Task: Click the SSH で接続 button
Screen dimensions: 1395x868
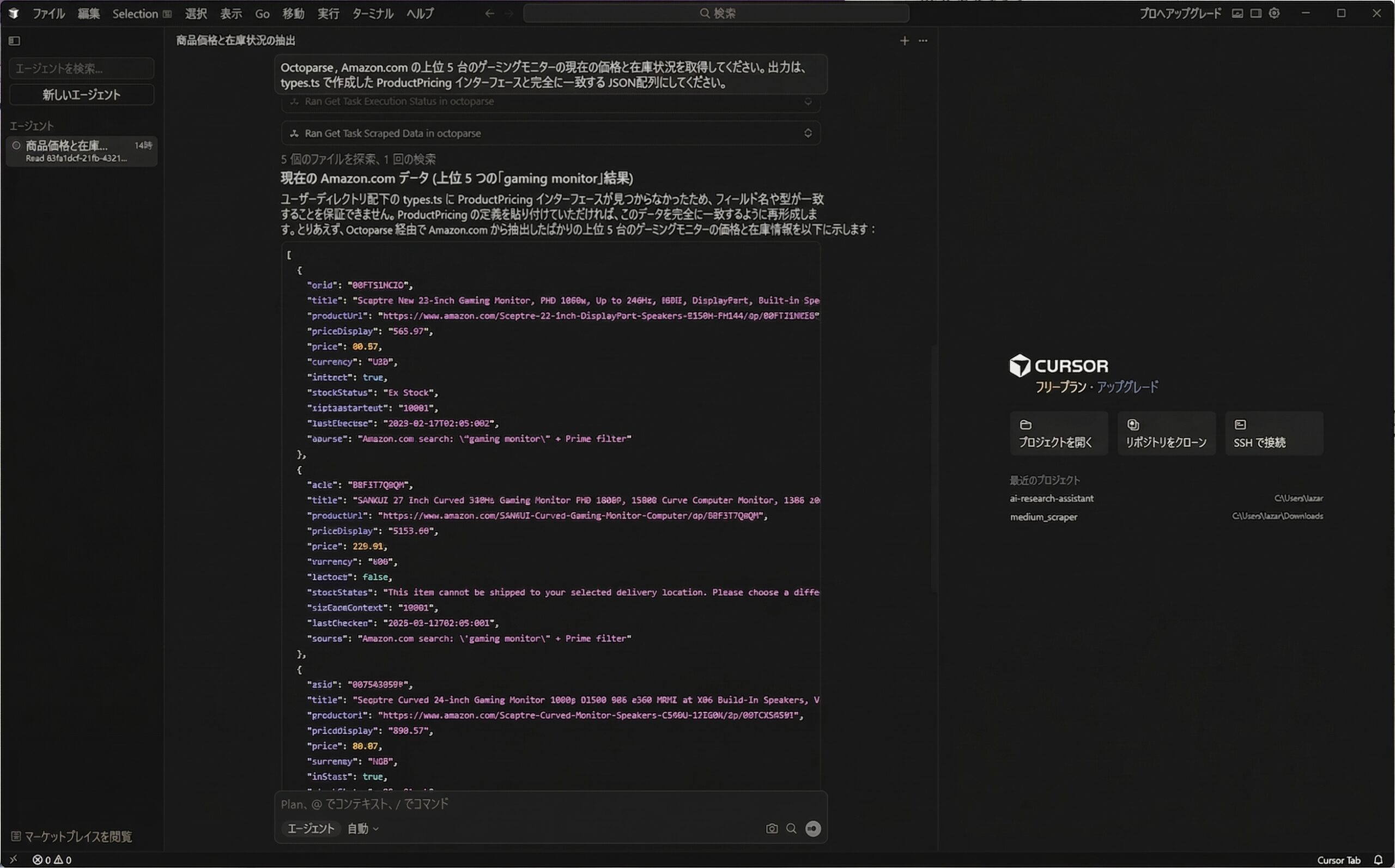Action: pos(1274,433)
